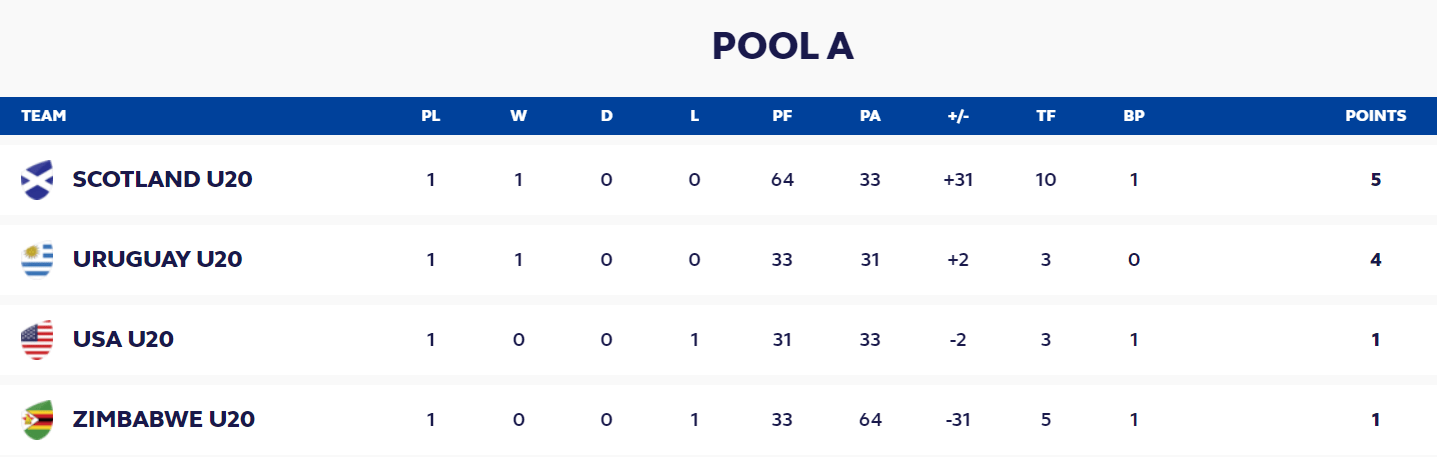Open the Scotland U20 team link
This screenshot has height=457, width=1437.
[x=162, y=180]
